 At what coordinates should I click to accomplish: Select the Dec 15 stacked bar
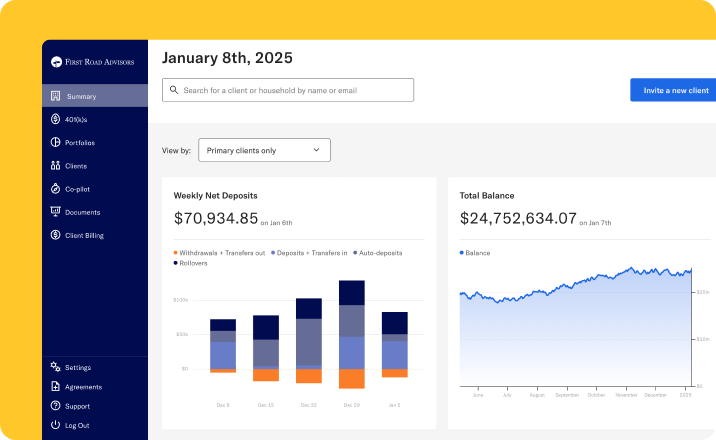(x=266, y=348)
